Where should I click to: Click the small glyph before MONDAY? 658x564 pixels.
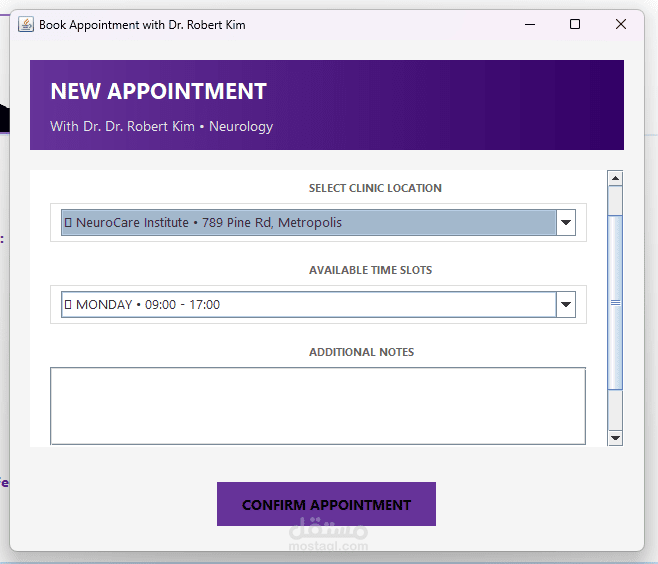(x=68, y=305)
